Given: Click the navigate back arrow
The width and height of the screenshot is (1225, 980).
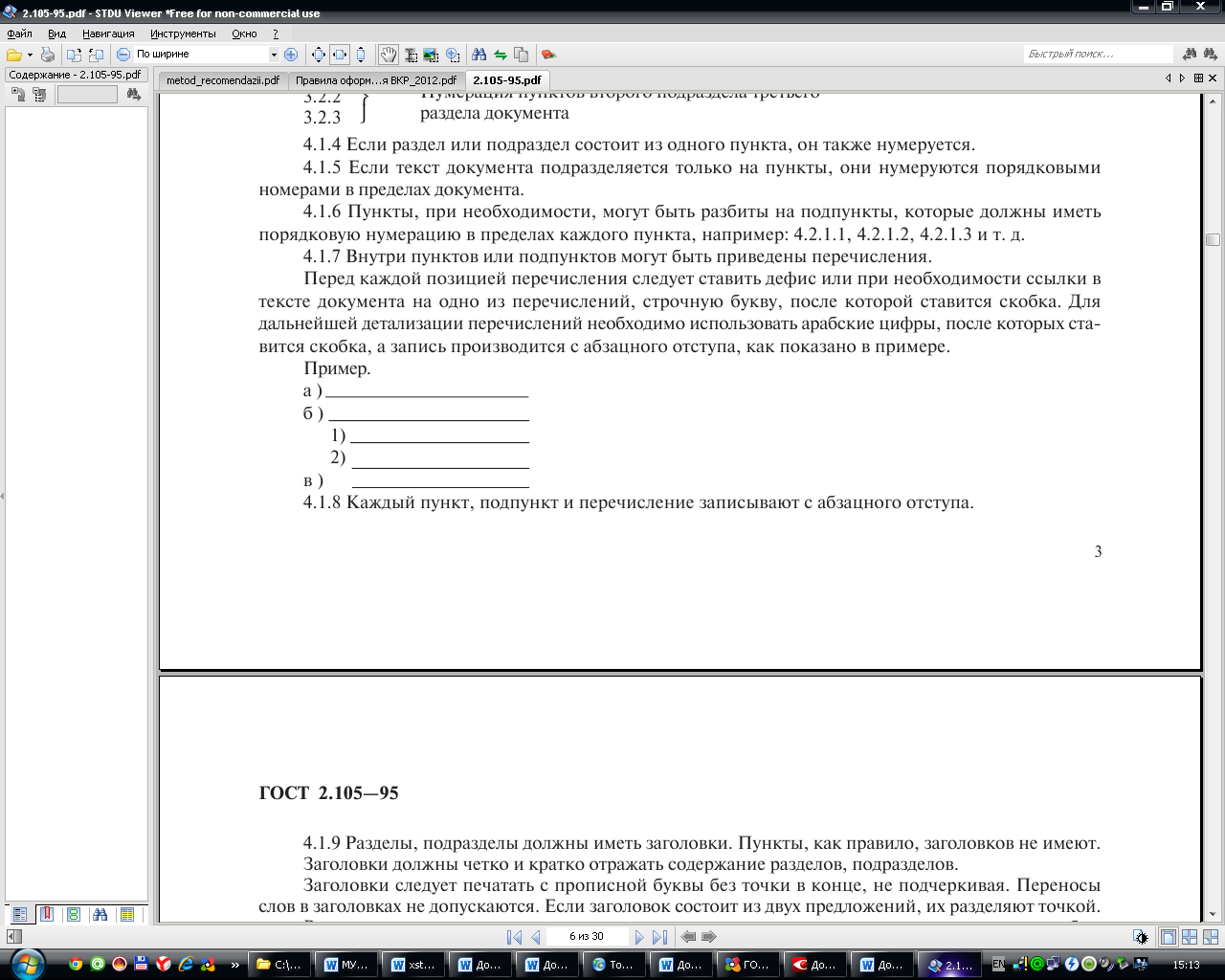Looking at the screenshot, I should pyautogui.click(x=688, y=937).
